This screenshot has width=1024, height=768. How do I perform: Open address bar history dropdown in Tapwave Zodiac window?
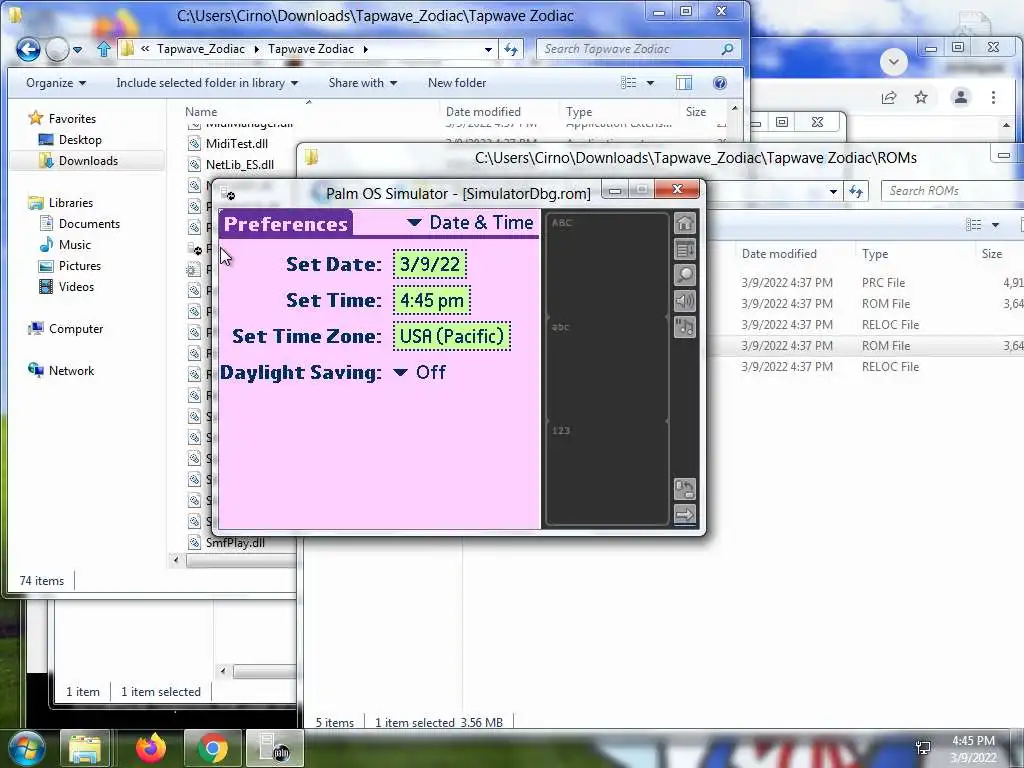click(488, 50)
